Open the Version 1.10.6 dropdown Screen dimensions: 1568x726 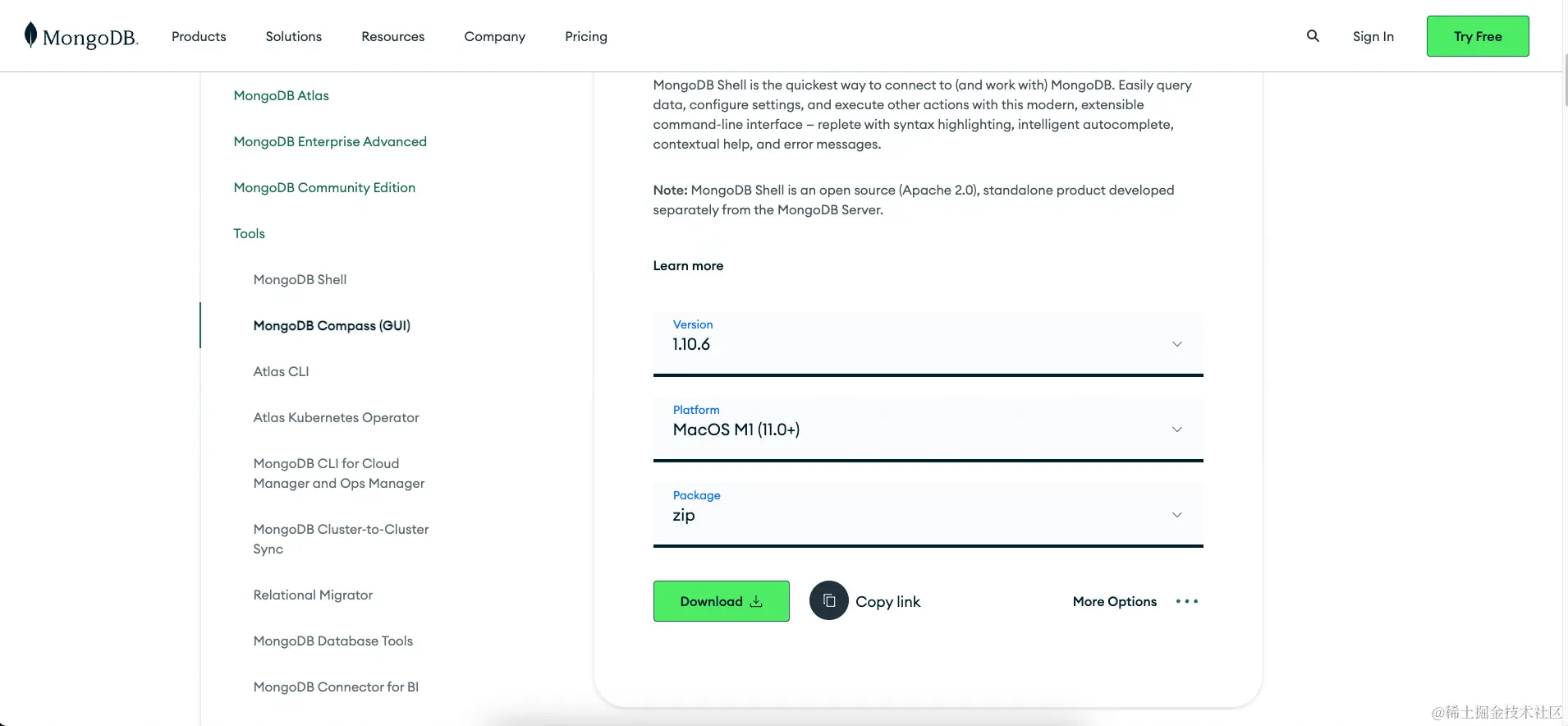(x=928, y=343)
